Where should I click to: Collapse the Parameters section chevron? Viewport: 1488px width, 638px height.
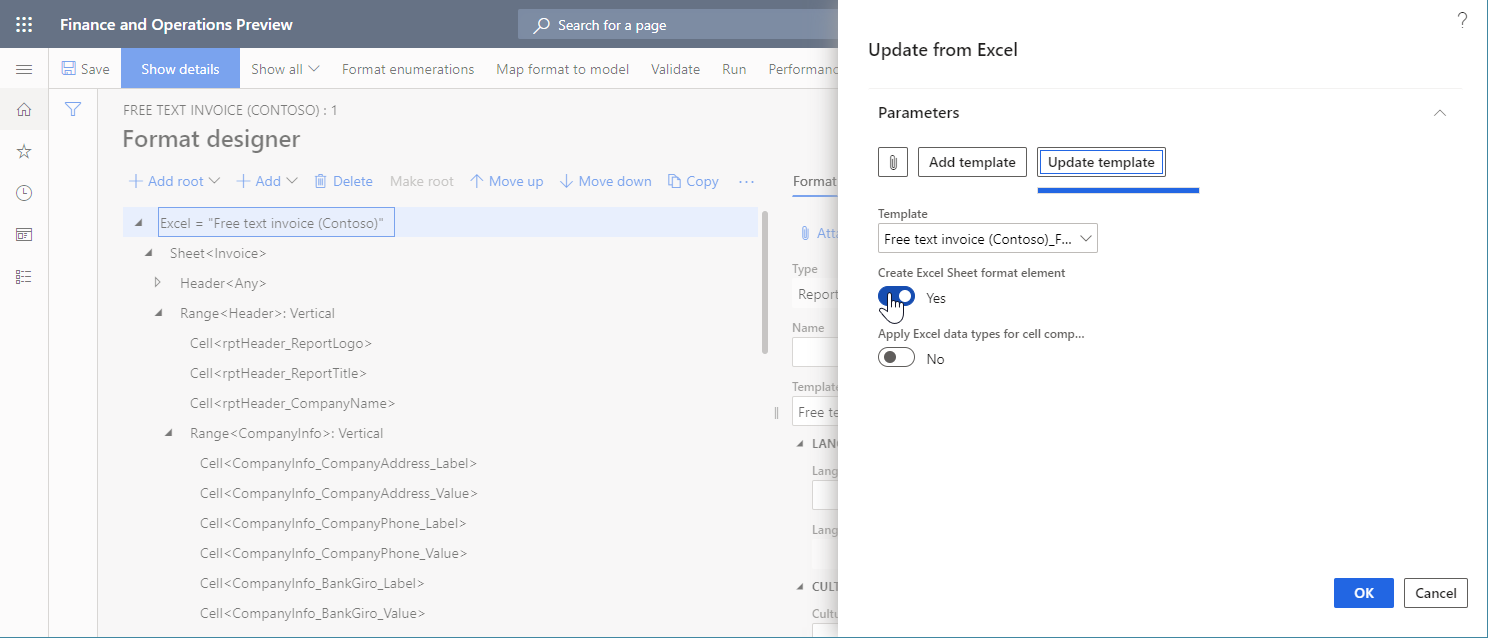(1439, 113)
